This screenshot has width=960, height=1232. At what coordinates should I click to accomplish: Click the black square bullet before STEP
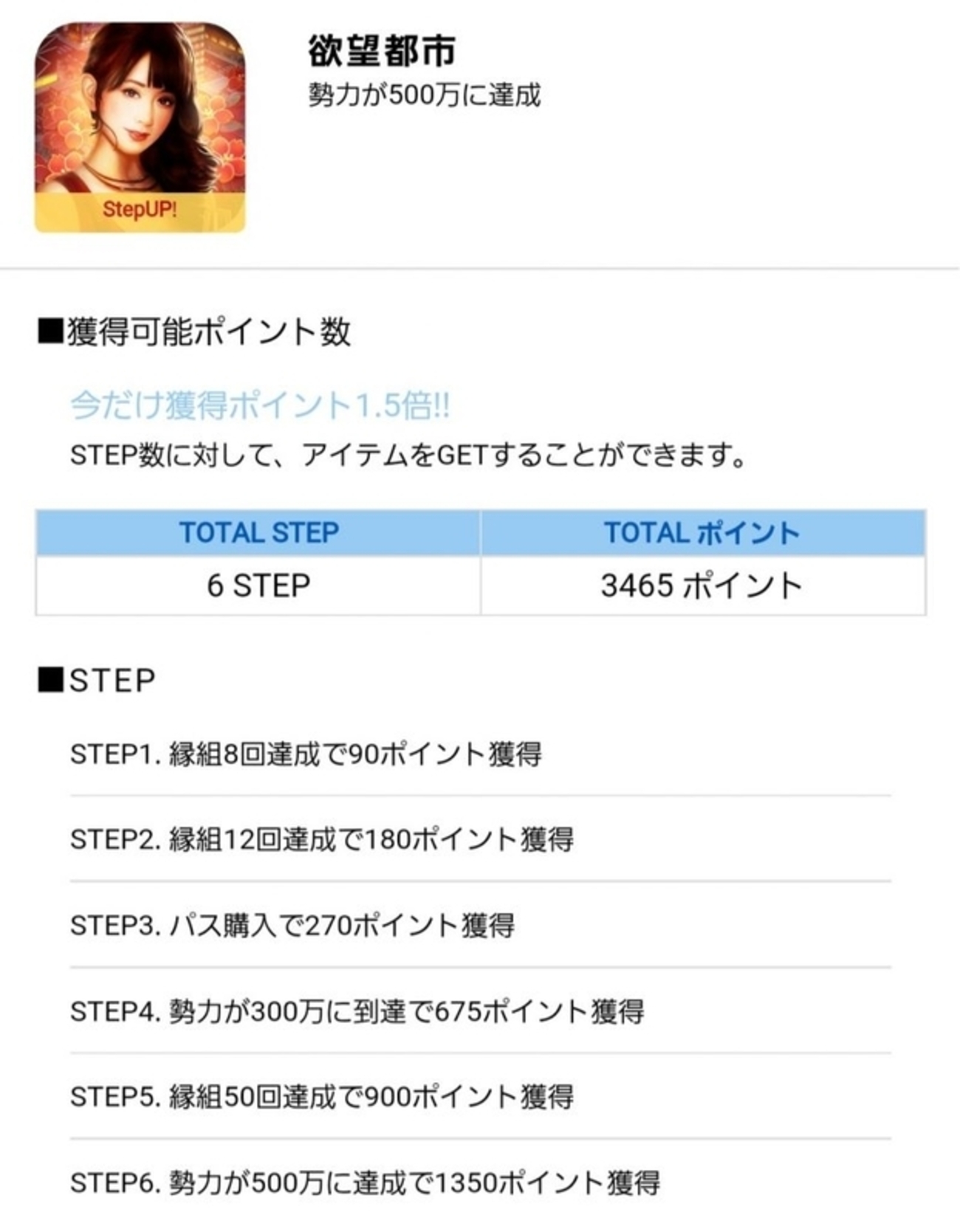point(51,681)
